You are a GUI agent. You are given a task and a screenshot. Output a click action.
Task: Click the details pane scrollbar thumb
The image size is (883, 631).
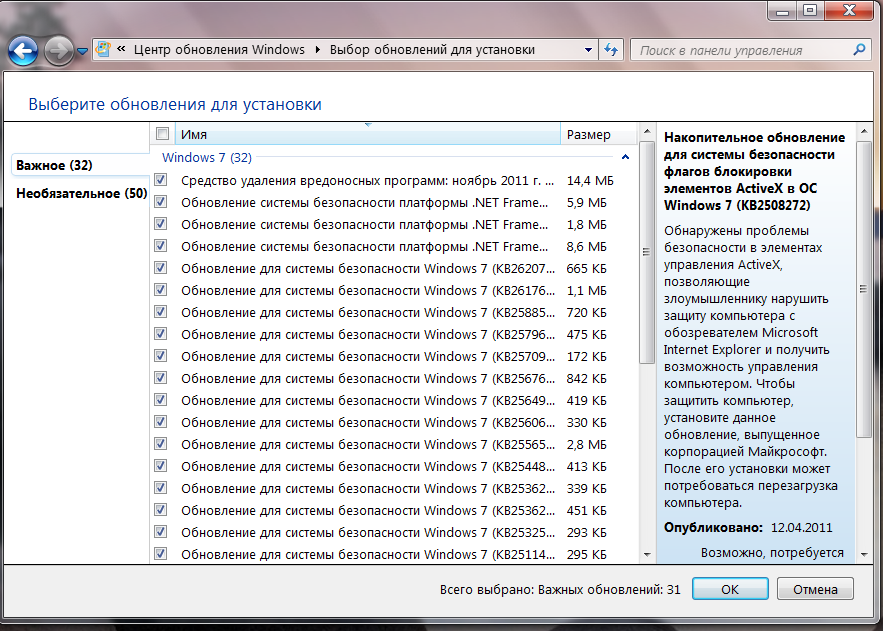pyautogui.click(x=863, y=289)
